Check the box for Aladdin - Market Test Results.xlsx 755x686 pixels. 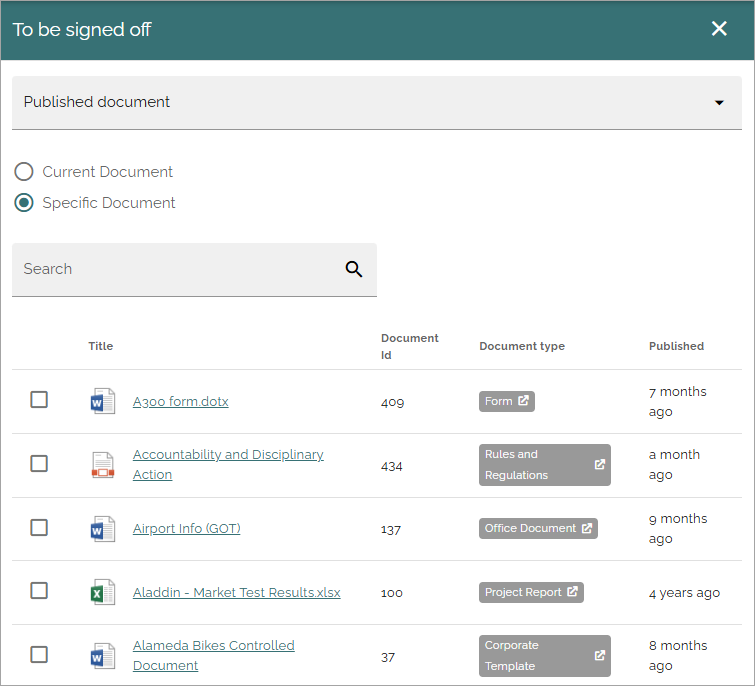(39, 591)
